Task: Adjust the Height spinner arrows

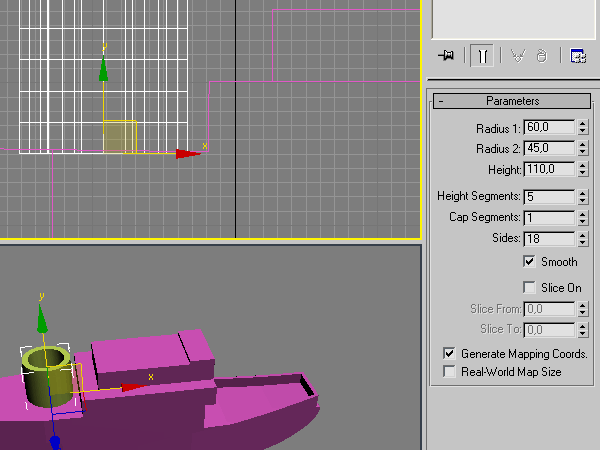Action: [582, 169]
